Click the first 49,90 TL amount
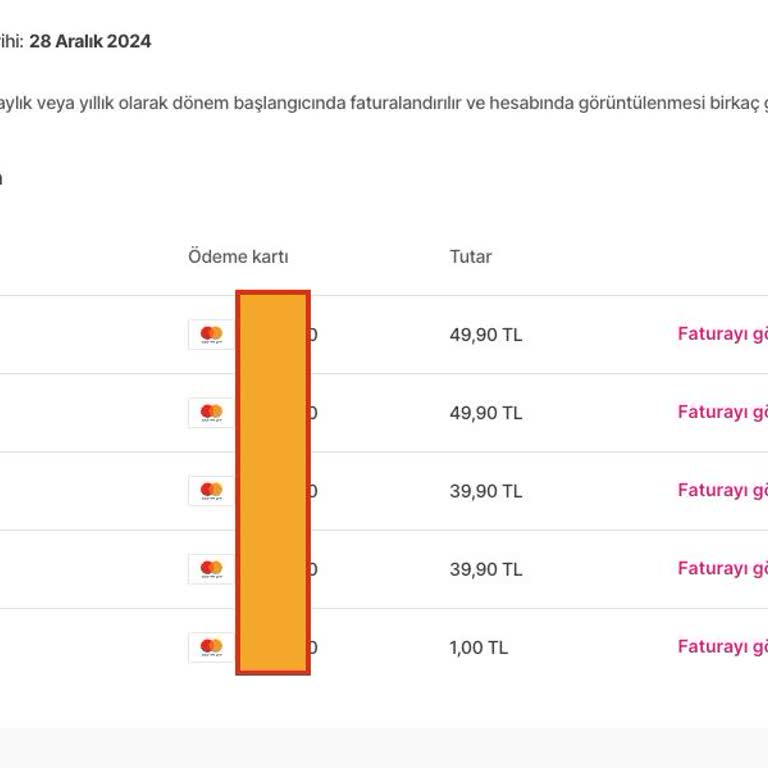This screenshot has width=768, height=768. click(x=485, y=335)
